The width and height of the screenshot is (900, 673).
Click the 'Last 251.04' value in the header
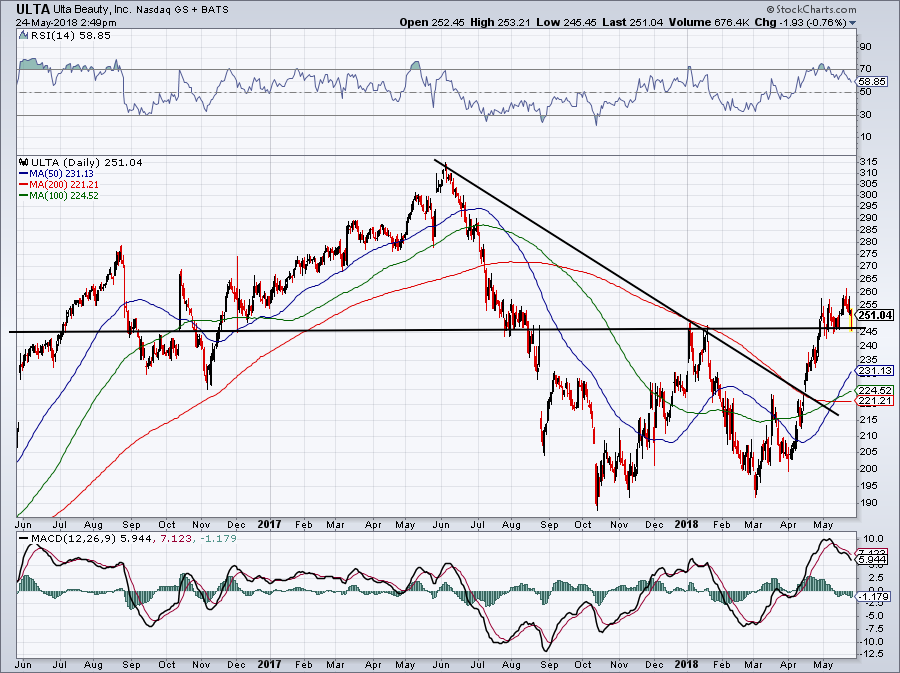[x=633, y=22]
